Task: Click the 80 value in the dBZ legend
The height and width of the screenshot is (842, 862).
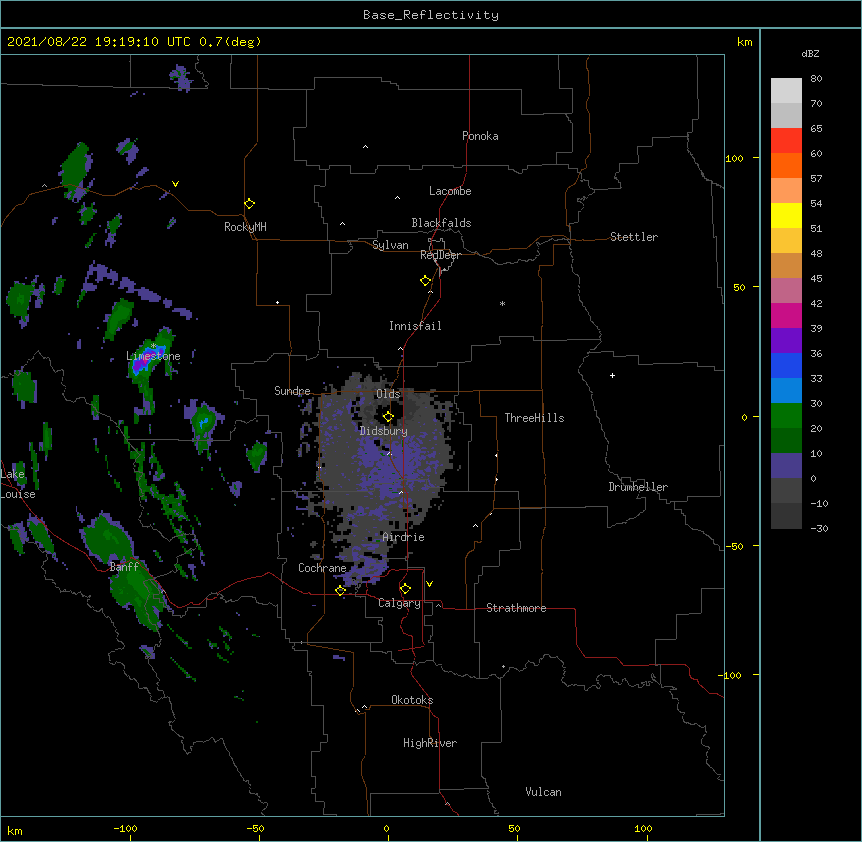Action: pos(816,79)
